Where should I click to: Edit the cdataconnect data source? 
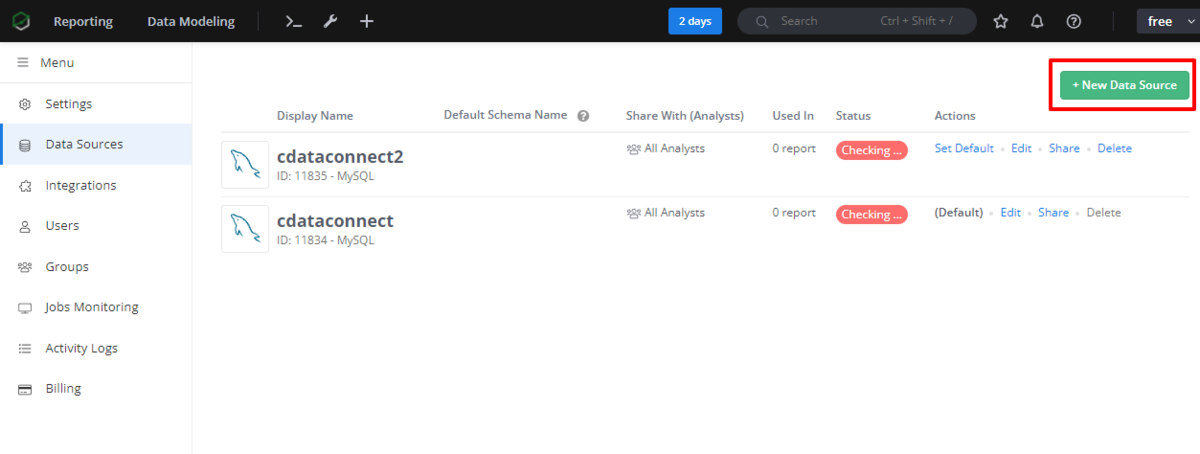(x=1011, y=212)
